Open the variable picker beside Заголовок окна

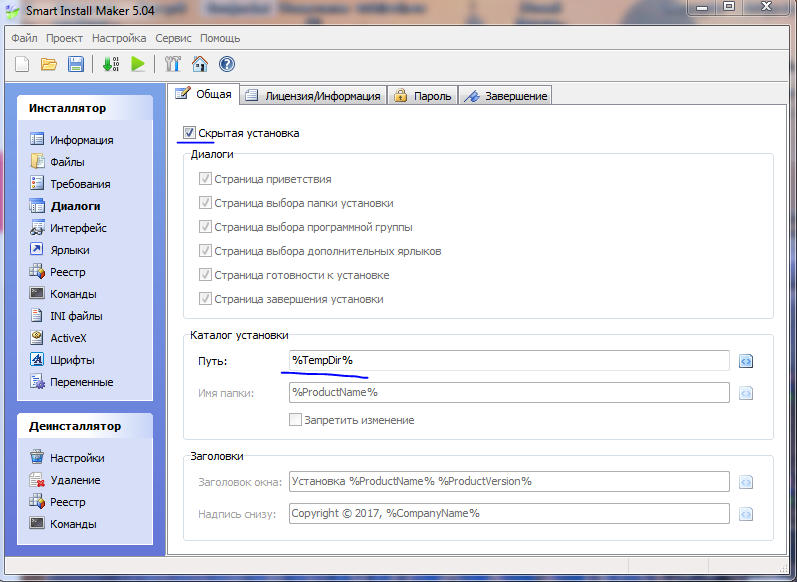coord(745,482)
